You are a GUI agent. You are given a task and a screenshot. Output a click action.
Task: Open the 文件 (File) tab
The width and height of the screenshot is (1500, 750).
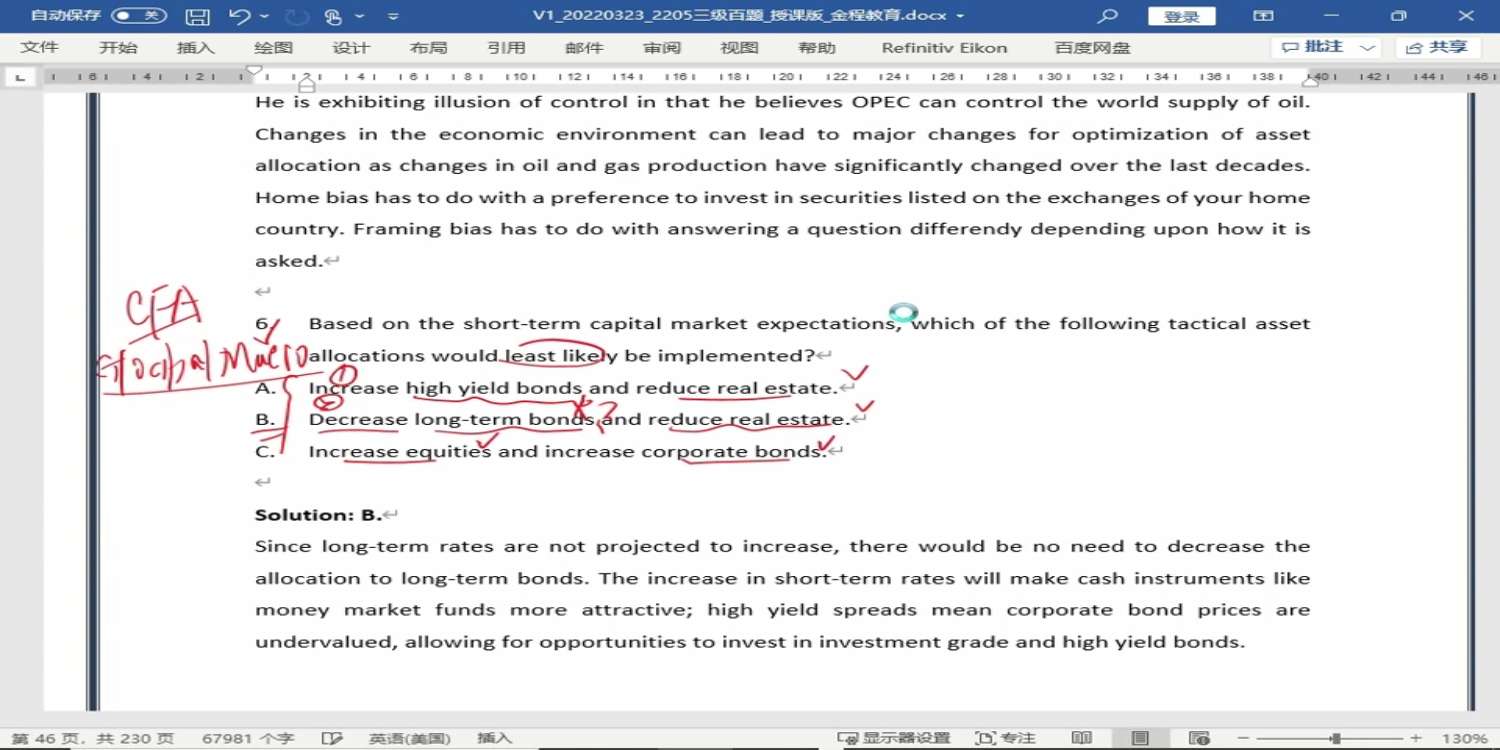click(x=40, y=48)
